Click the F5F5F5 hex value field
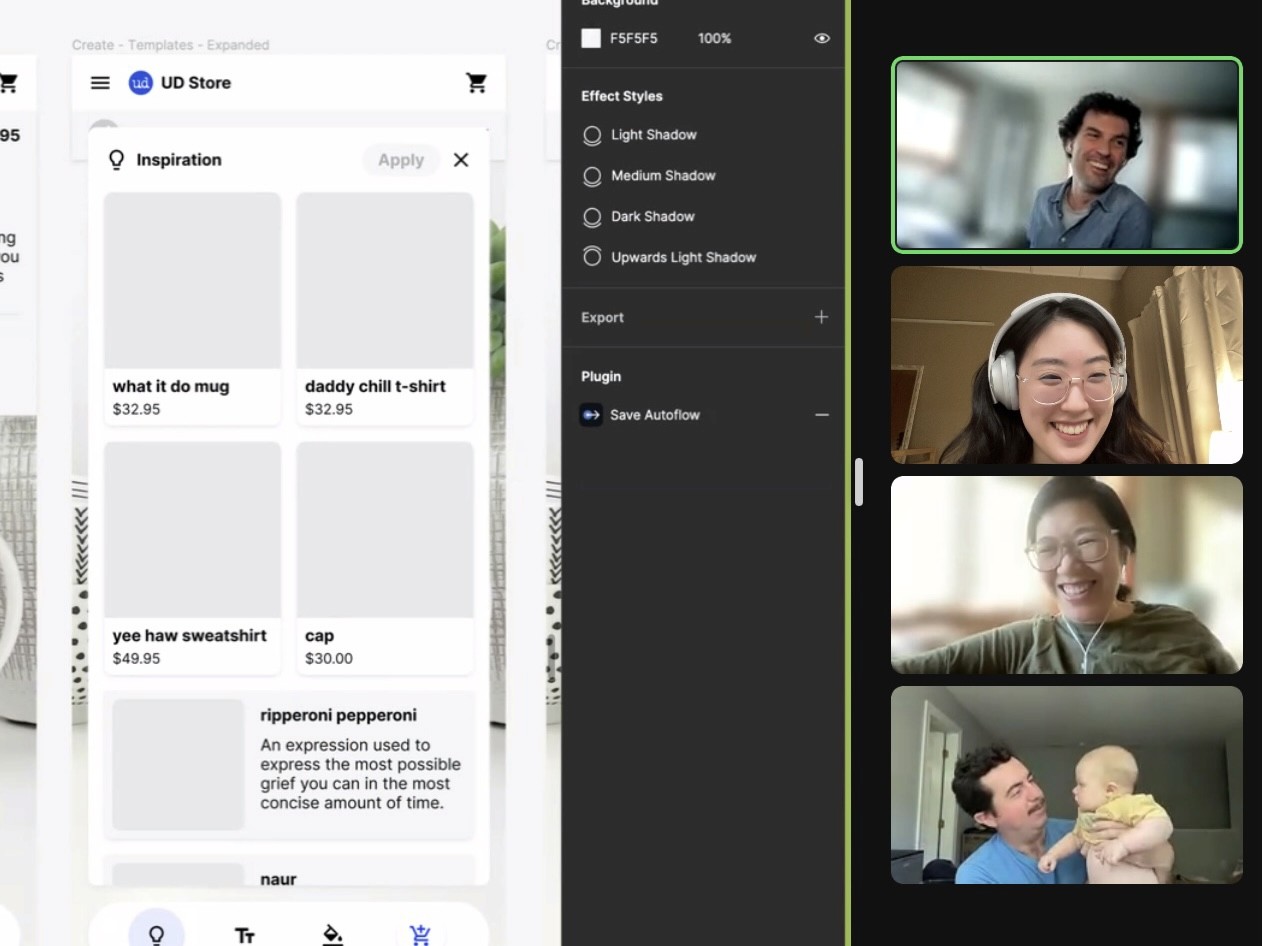Viewport: 1262px width, 946px height. (x=634, y=38)
